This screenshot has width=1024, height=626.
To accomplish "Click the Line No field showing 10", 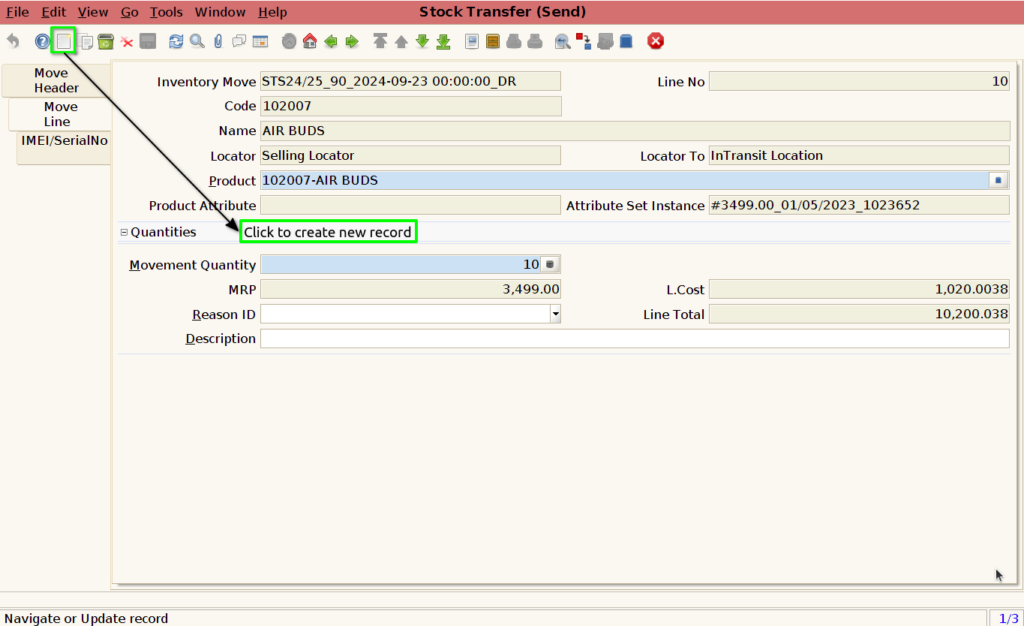I will point(859,81).
